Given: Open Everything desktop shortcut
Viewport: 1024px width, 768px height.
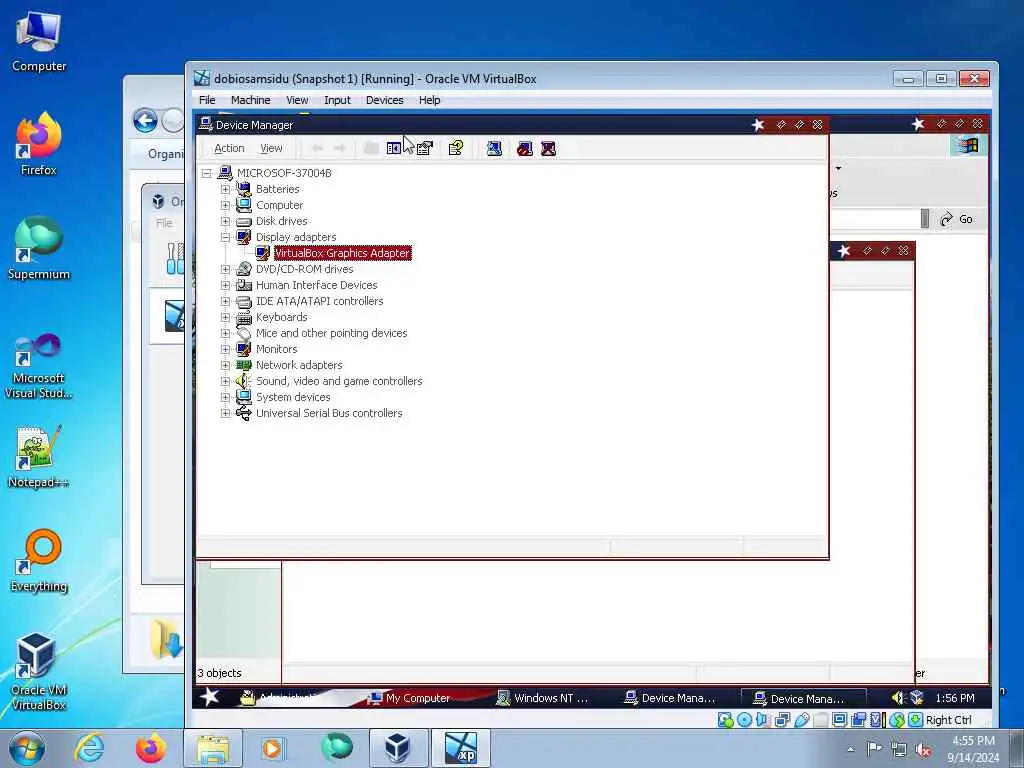Looking at the screenshot, I should tap(39, 560).
